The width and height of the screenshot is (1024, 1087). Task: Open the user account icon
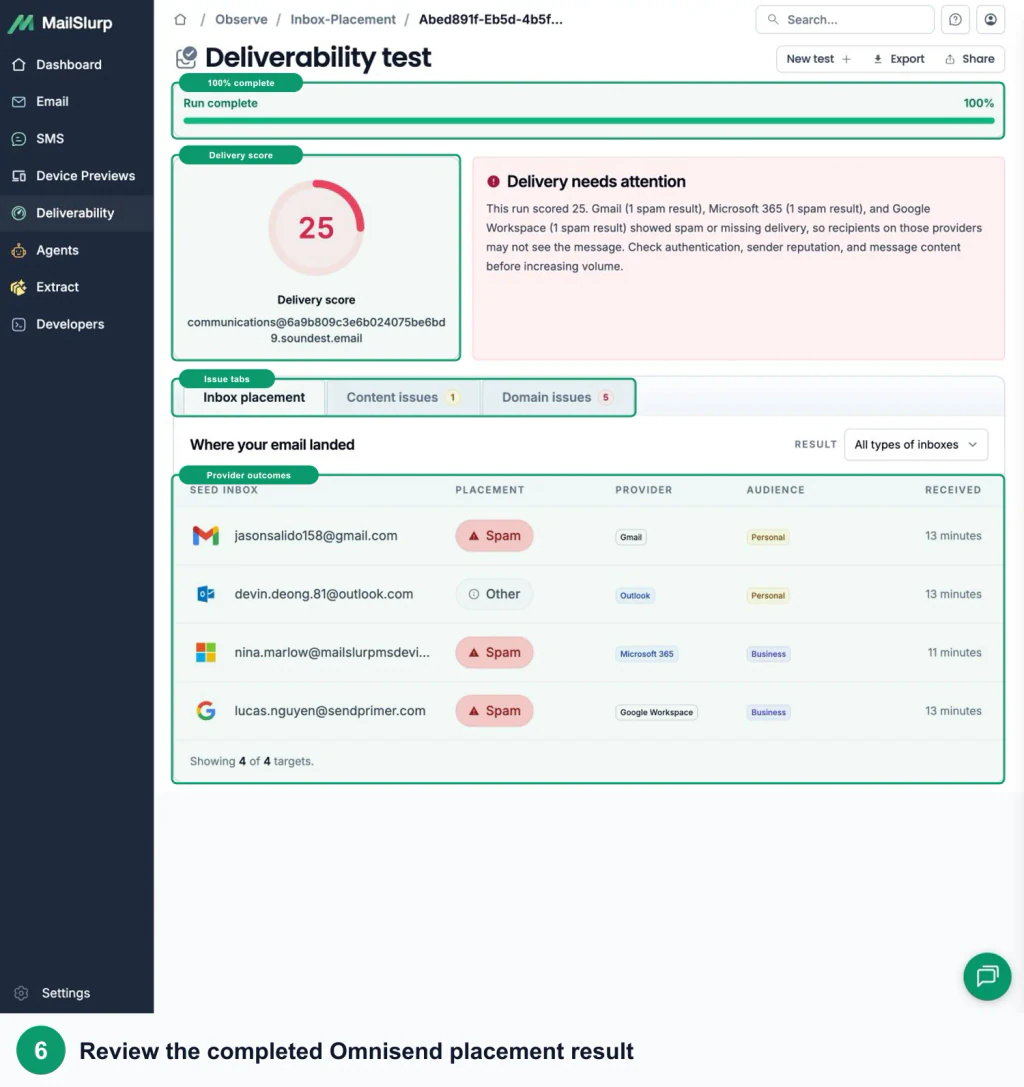[991, 19]
